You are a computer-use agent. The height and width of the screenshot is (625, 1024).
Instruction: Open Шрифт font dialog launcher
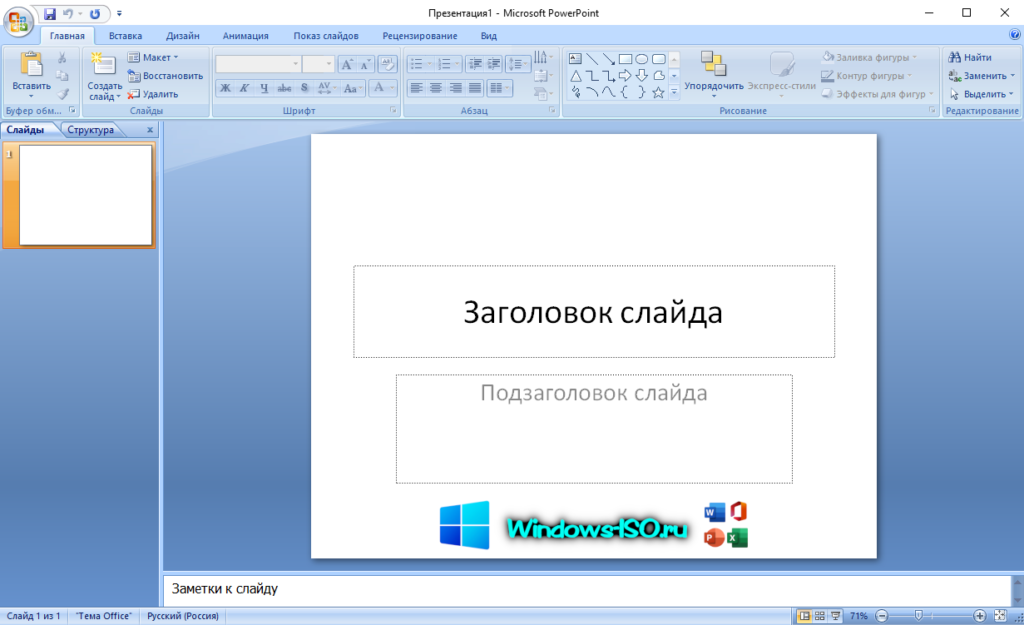pyautogui.click(x=393, y=110)
